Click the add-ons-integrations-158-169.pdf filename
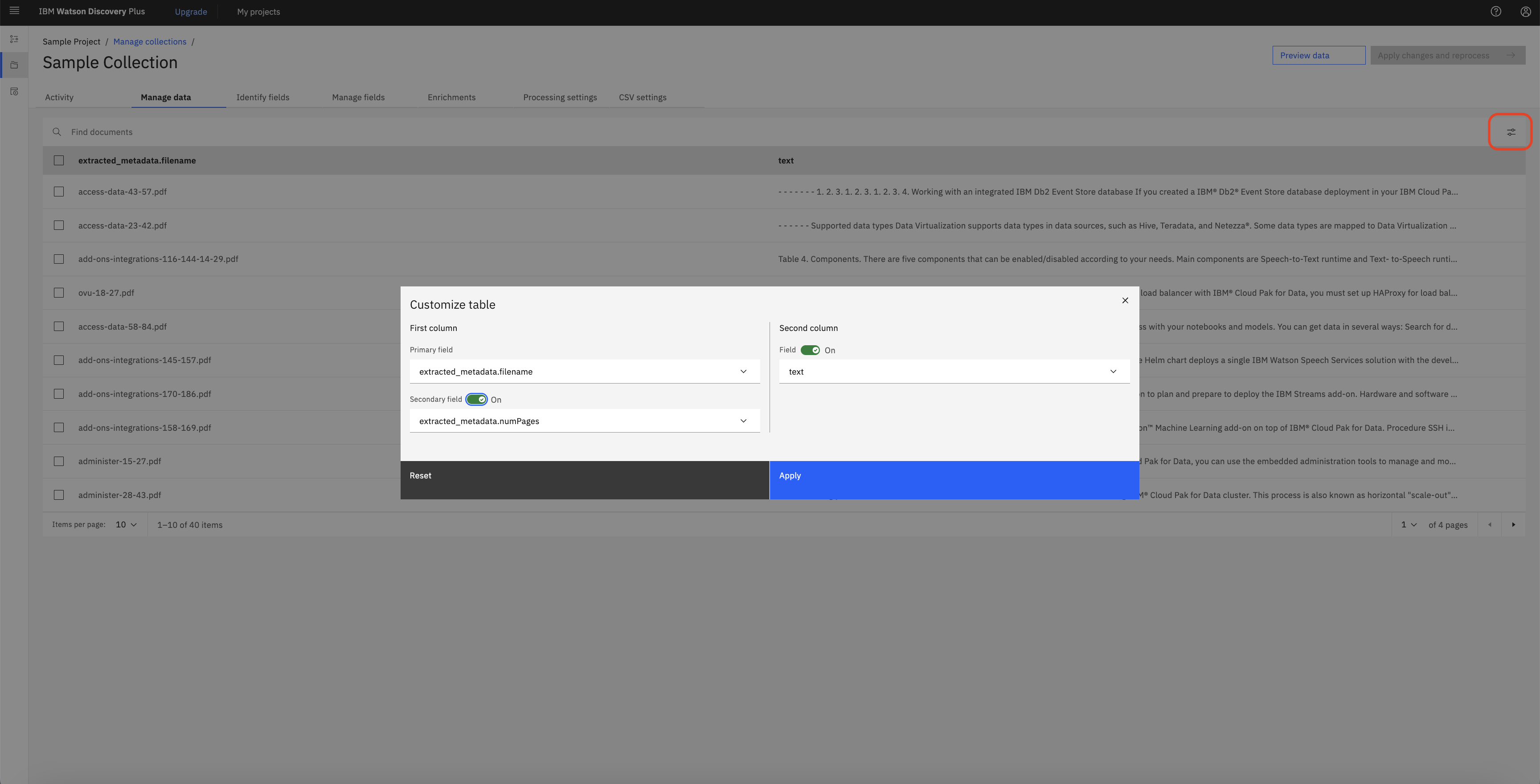The width and height of the screenshot is (1540, 784). (145, 428)
